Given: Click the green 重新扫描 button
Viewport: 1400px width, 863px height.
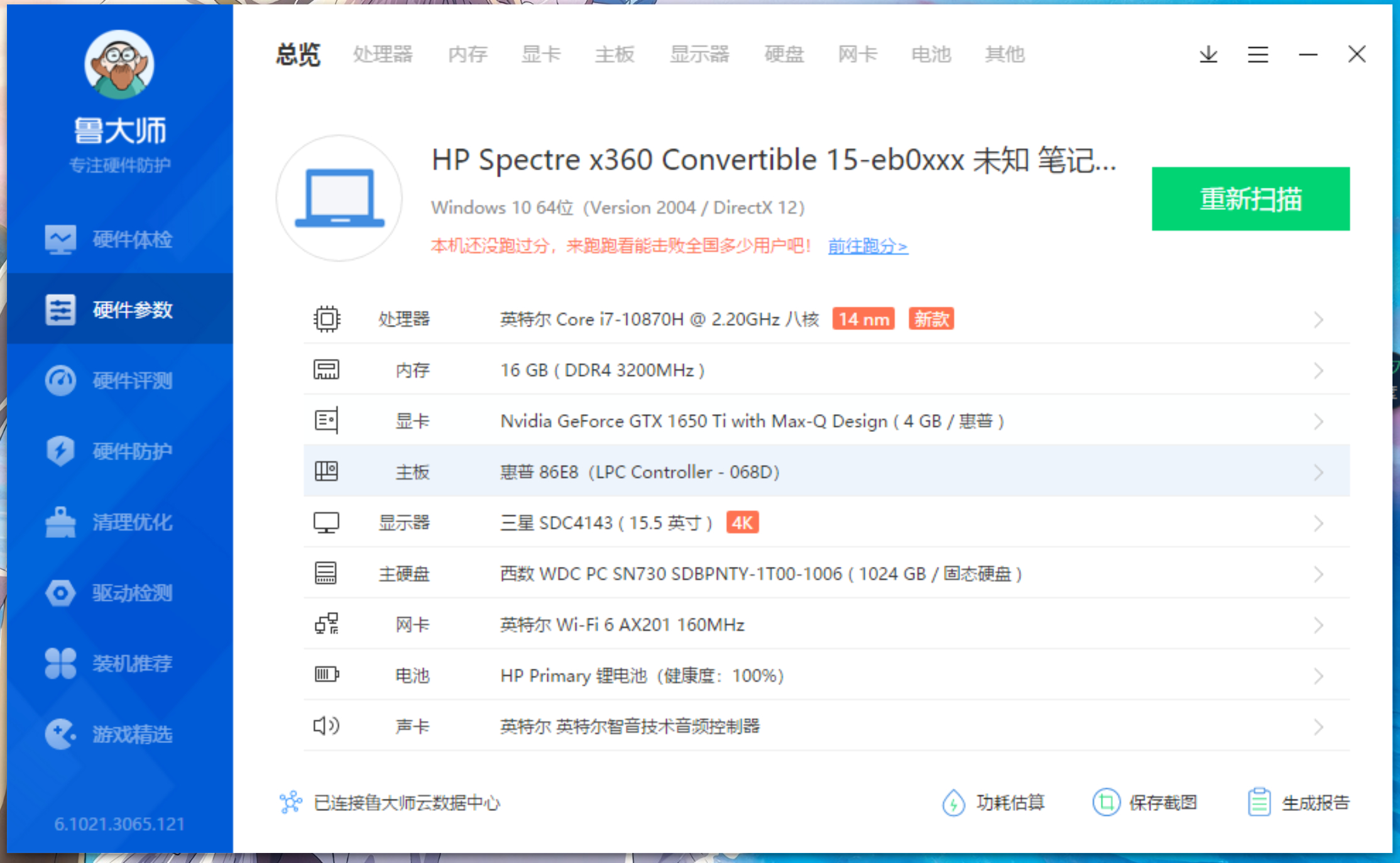Looking at the screenshot, I should 1250,199.
